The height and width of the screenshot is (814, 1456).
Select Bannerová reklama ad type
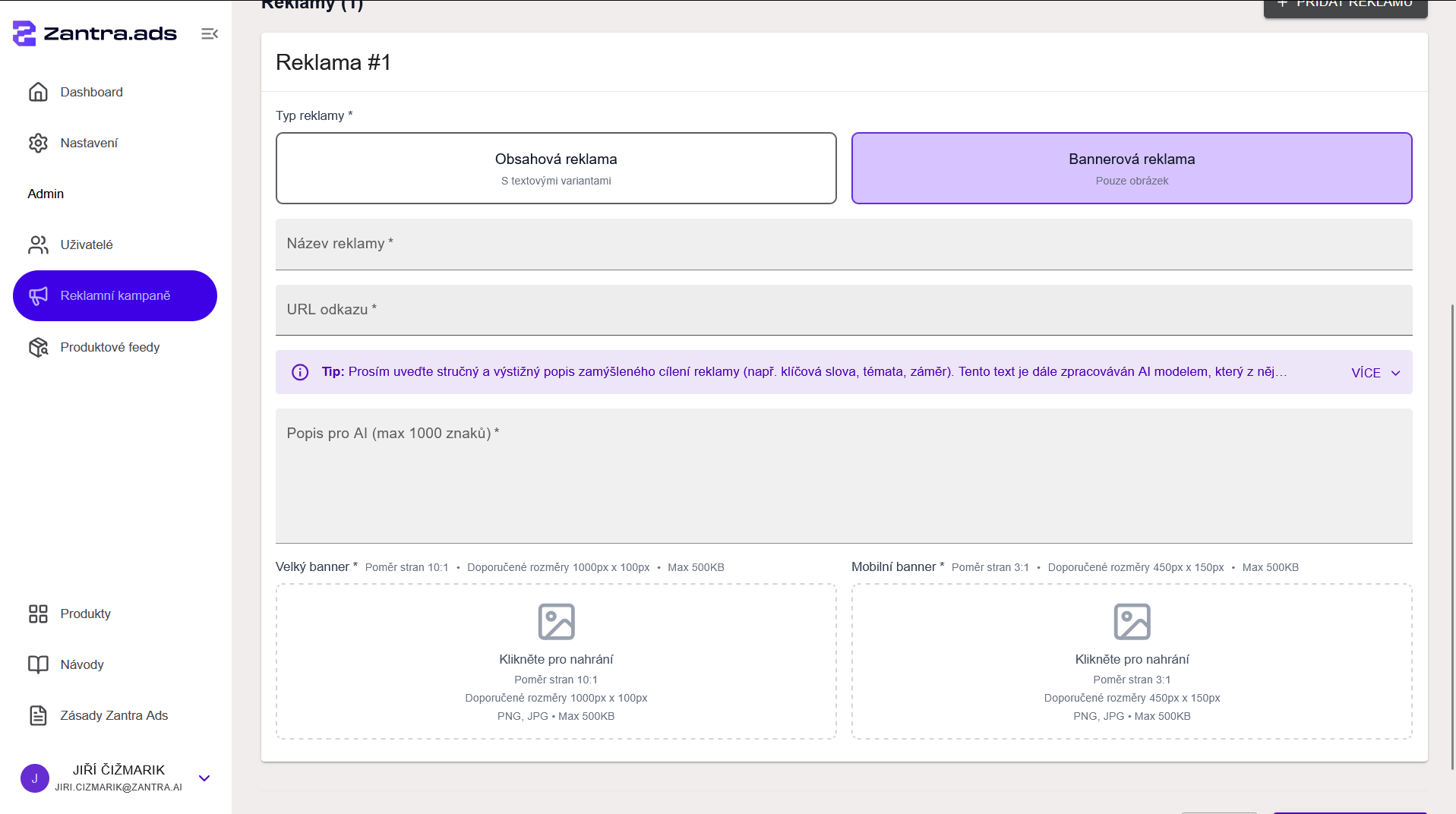click(x=1132, y=169)
